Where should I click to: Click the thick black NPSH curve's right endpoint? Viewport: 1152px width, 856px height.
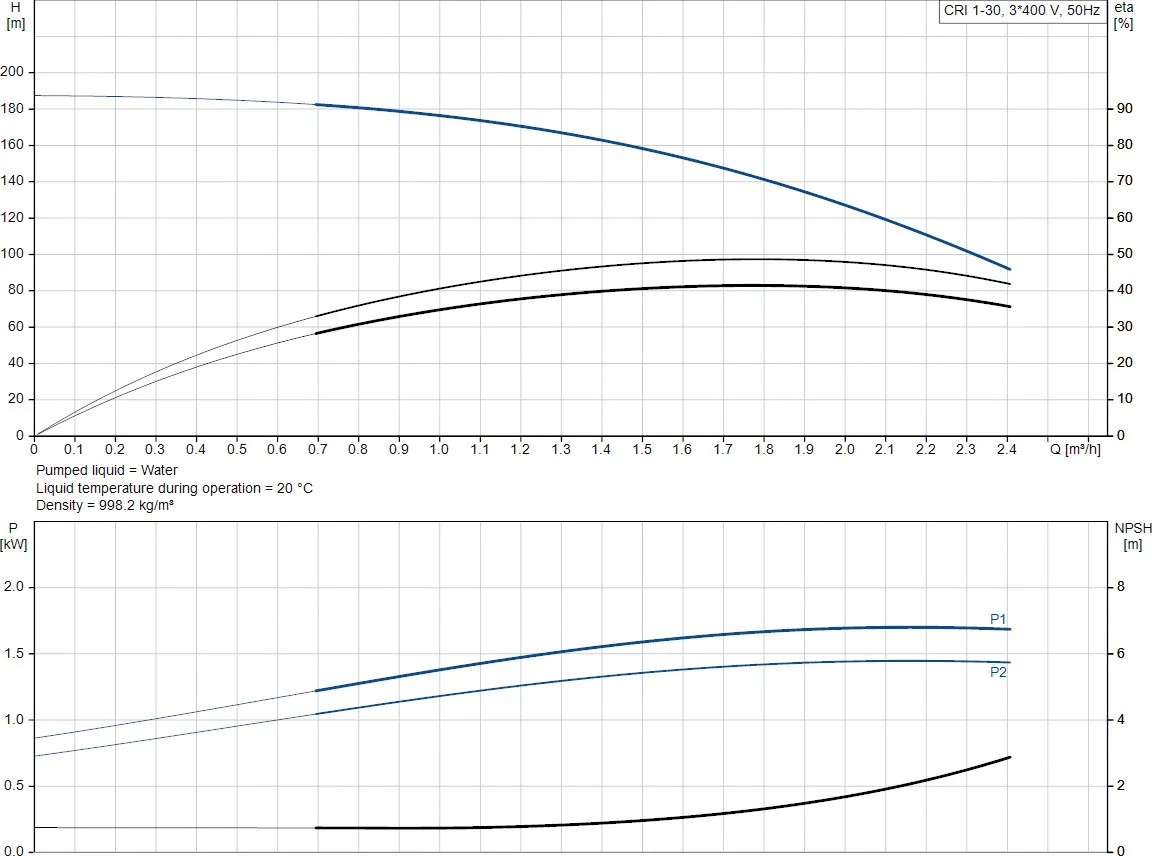pos(1009,757)
